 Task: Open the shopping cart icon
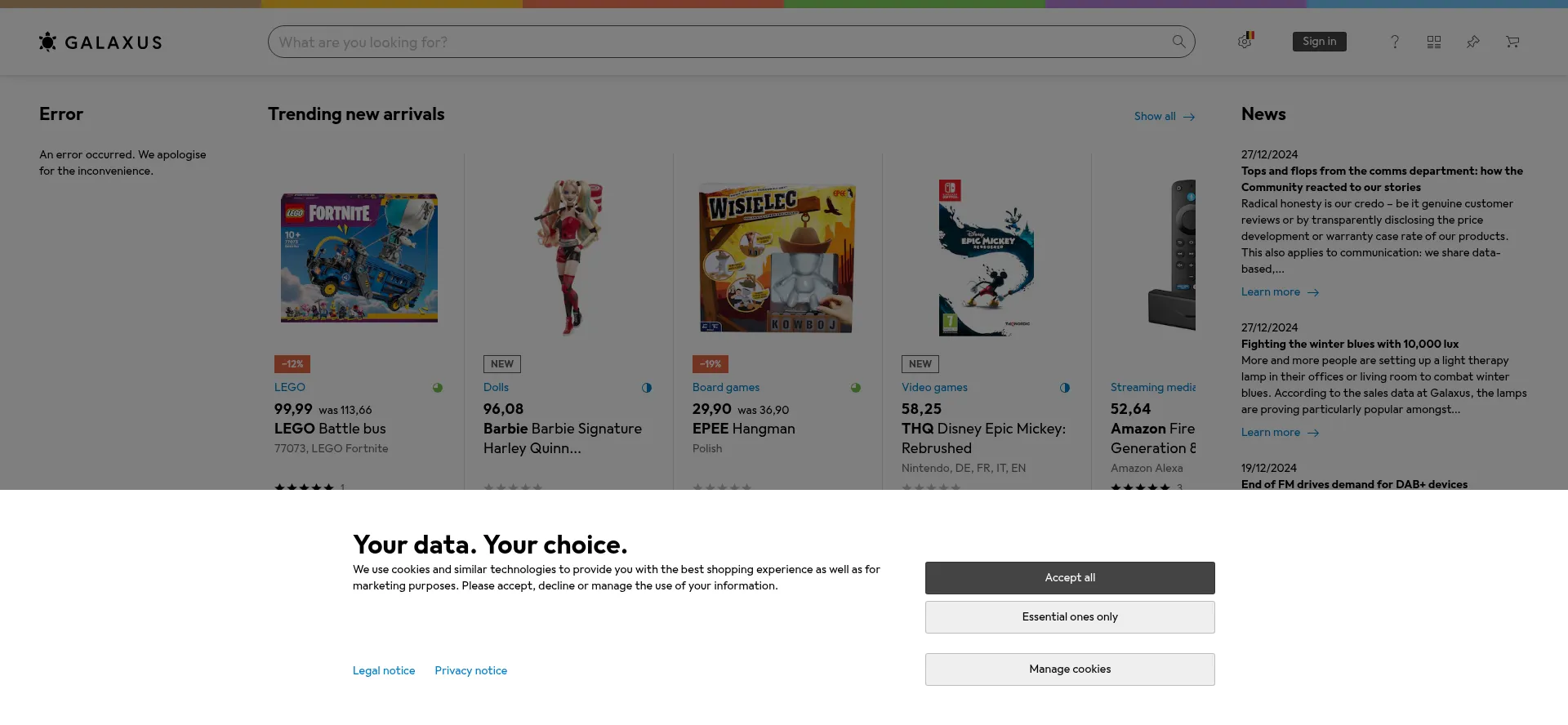pos(1512,42)
